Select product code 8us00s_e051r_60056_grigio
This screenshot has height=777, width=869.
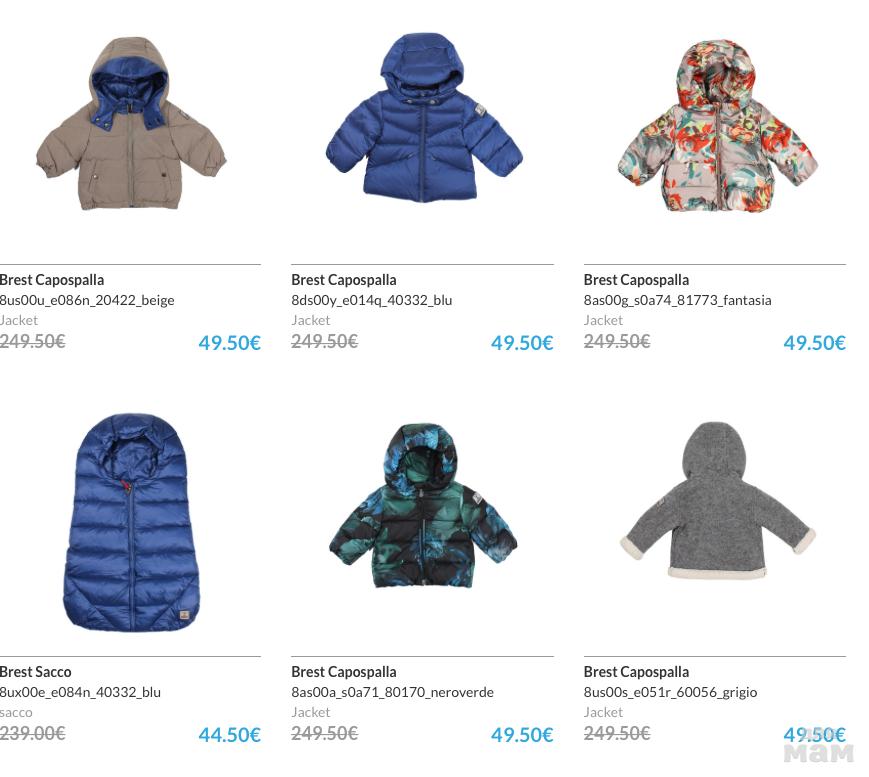[x=670, y=692]
